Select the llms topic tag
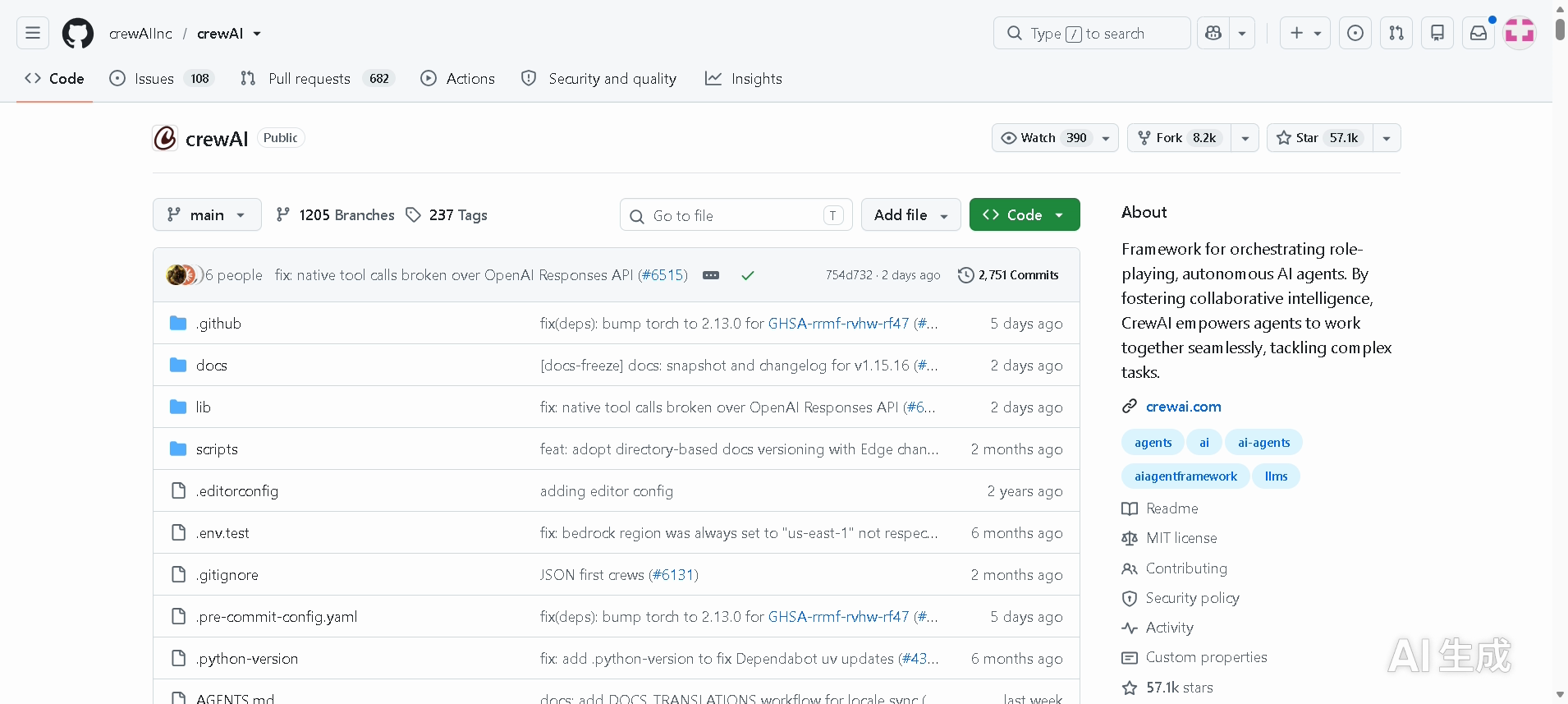 pyautogui.click(x=1276, y=476)
